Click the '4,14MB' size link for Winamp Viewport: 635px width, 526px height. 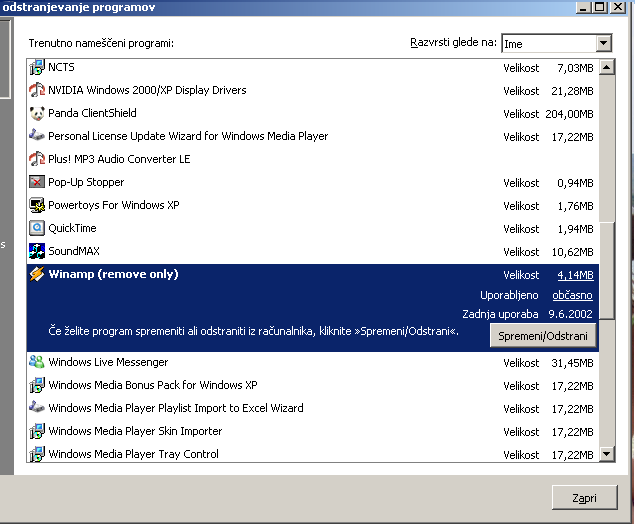[575, 275]
